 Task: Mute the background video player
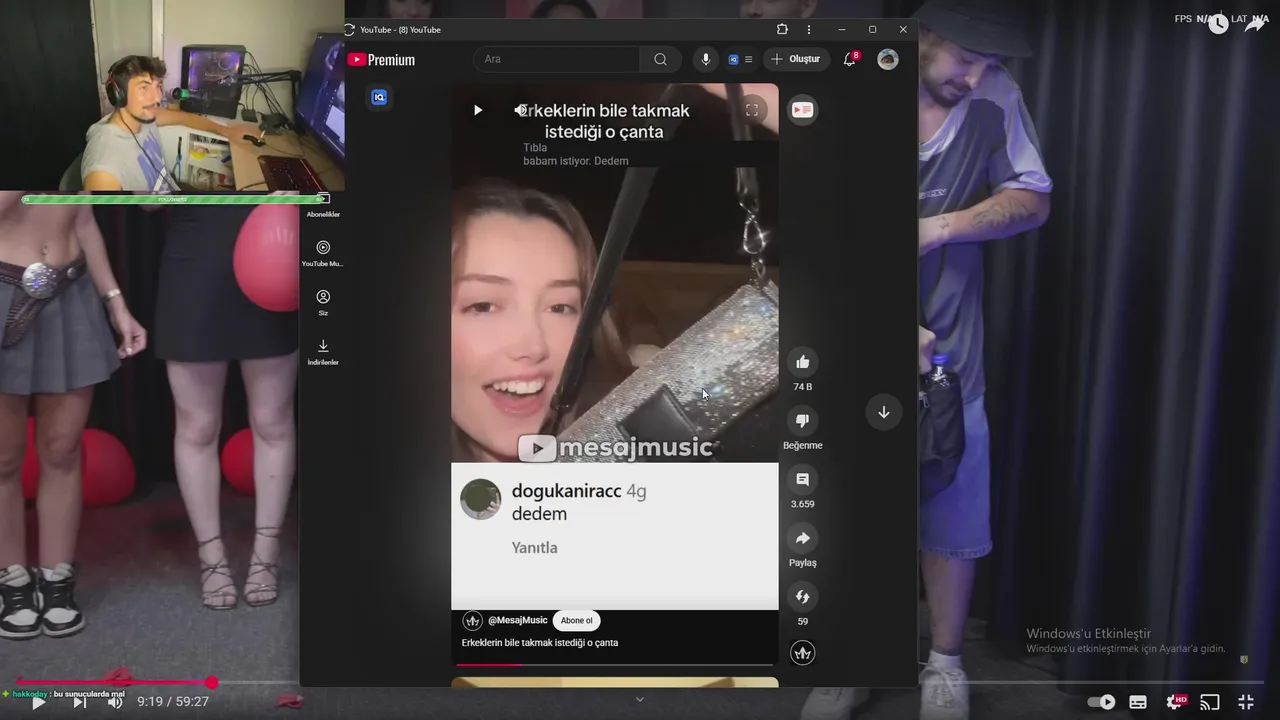115,702
